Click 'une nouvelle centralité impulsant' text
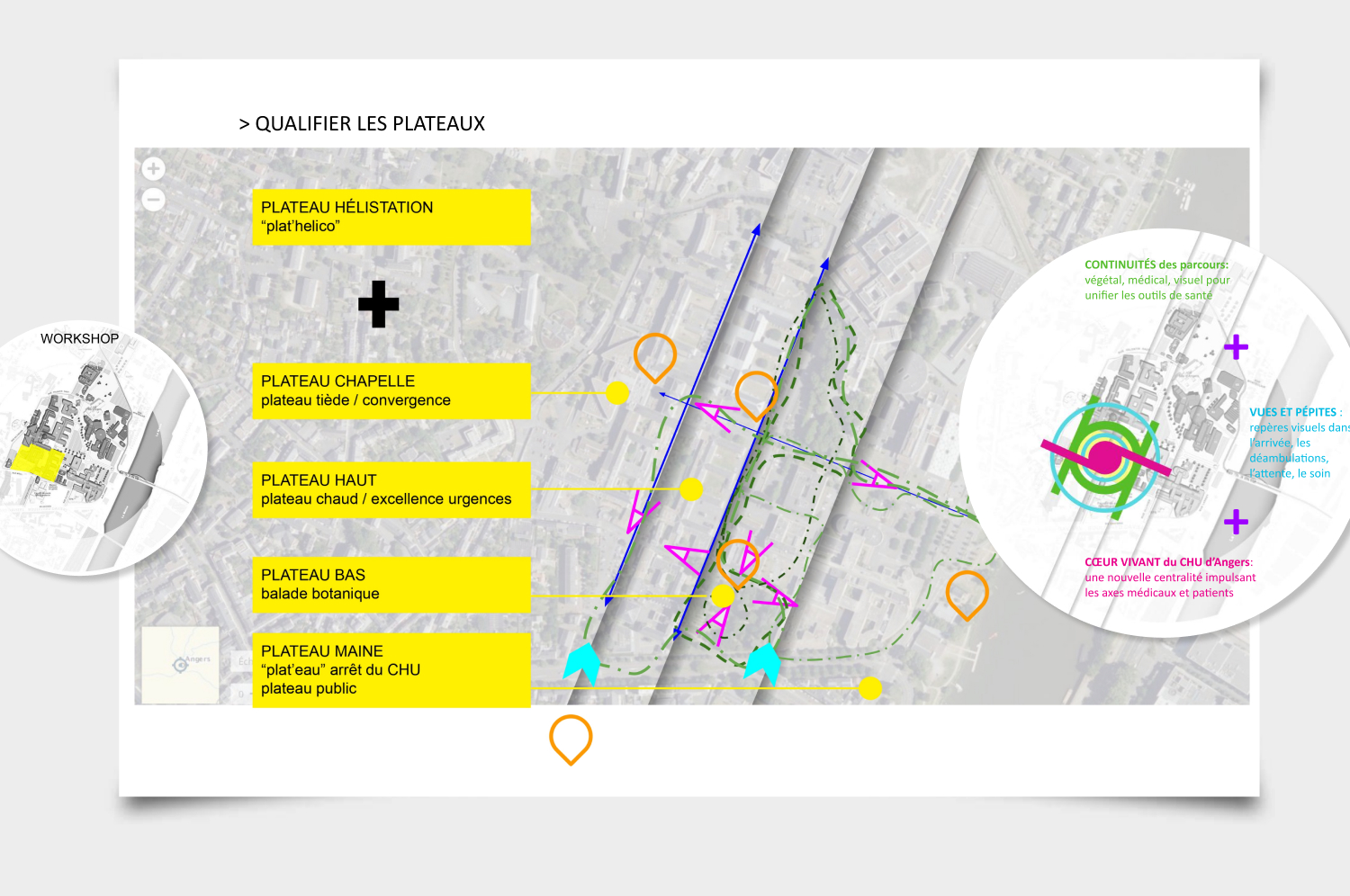The height and width of the screenshot is (896, 1350). tap(1170, 578)
